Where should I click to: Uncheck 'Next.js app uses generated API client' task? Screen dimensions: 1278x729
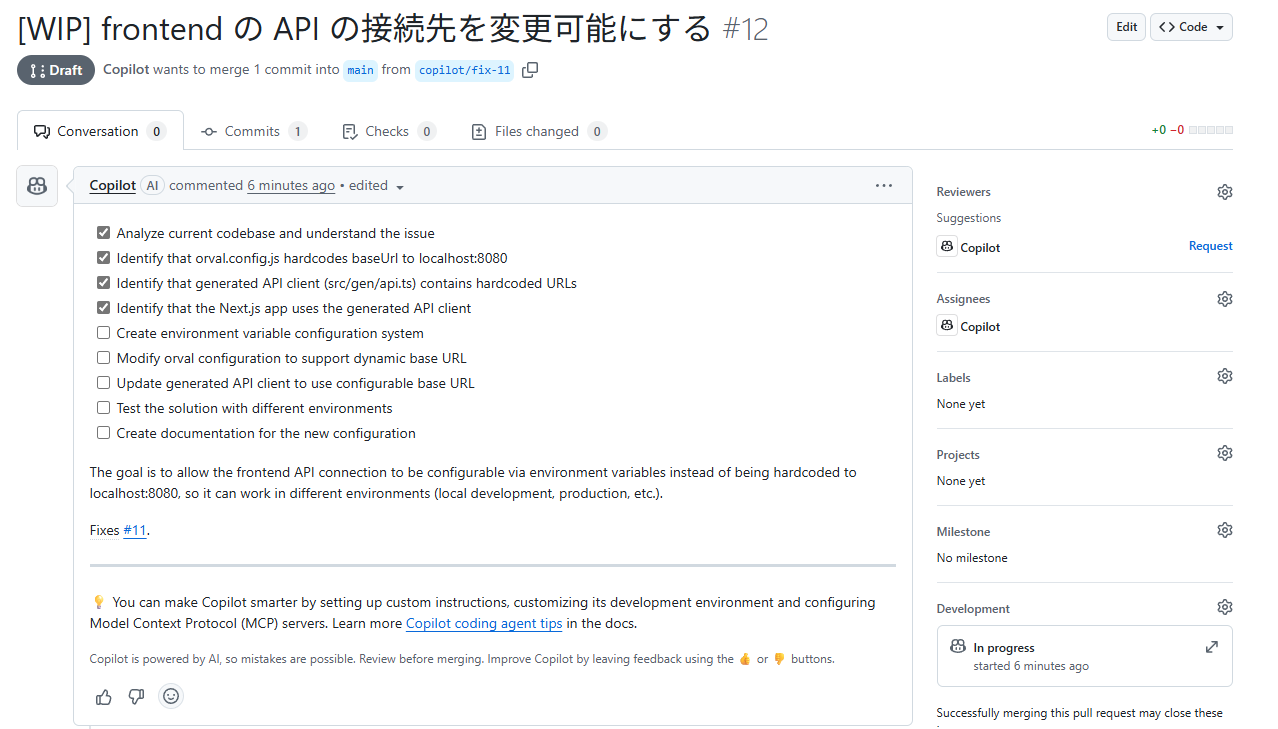(x=103, y=308)
